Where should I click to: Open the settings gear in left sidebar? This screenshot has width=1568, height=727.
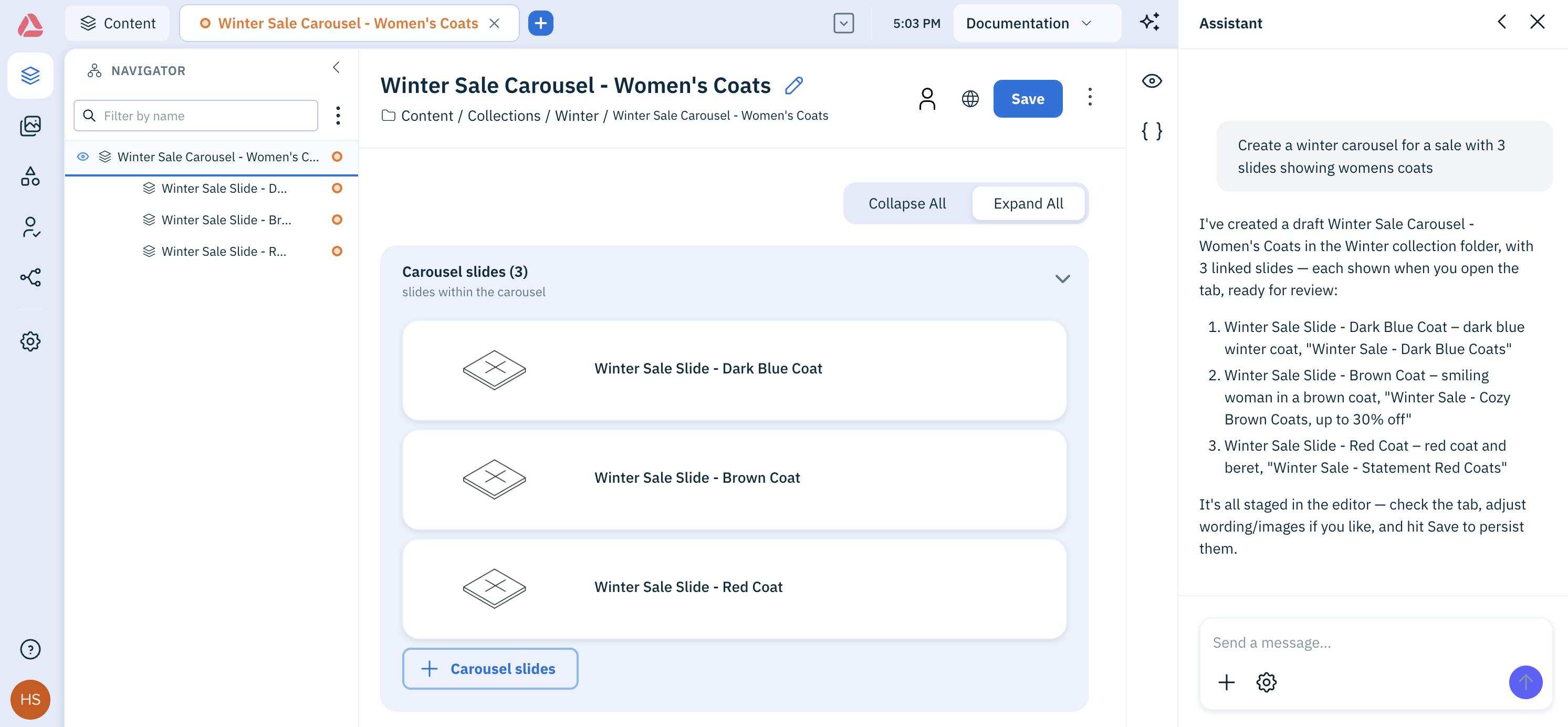(30, 341)
